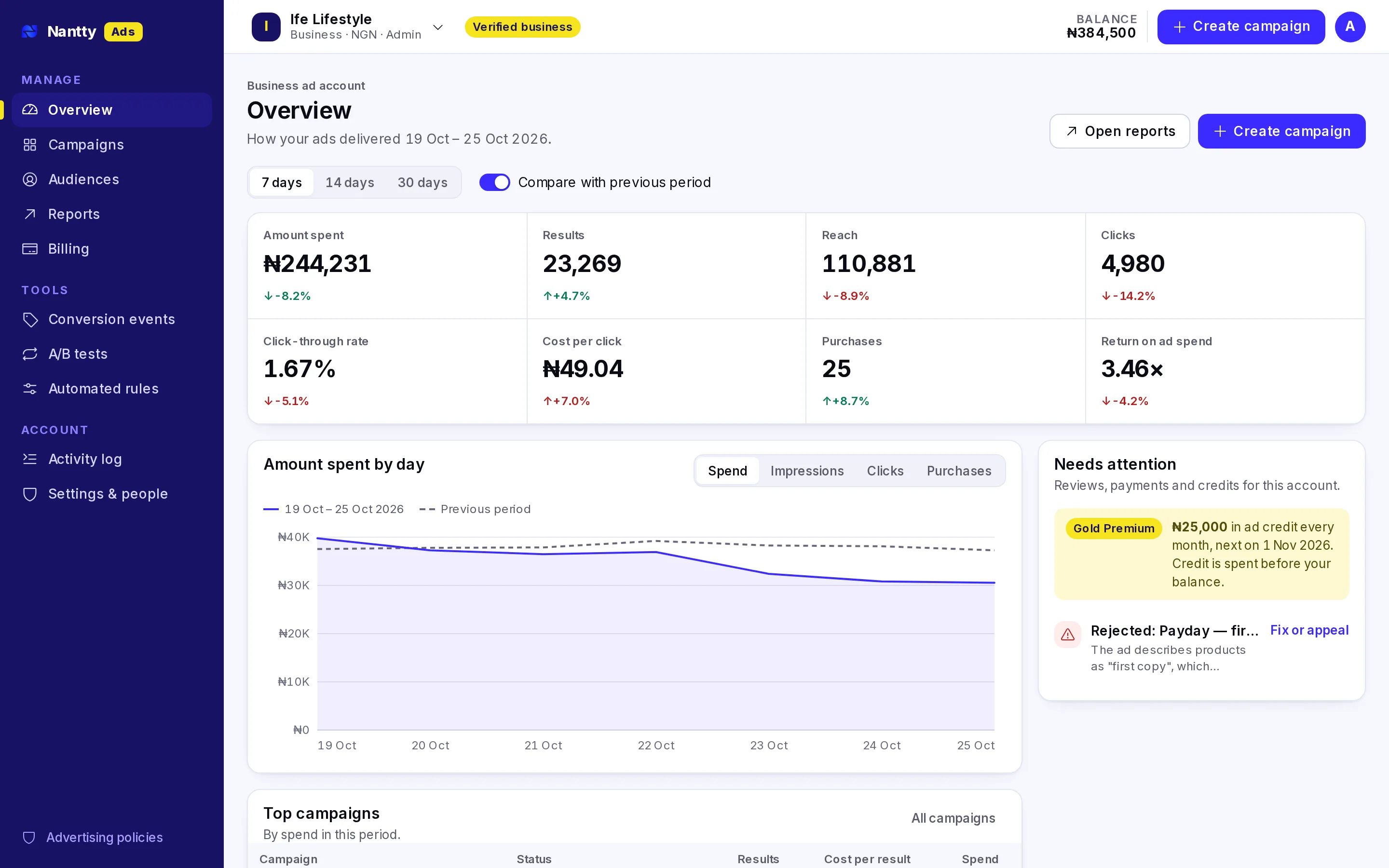Viewport: 1389px width, 868px height.
Task: Click the Return on ad spend 3.46× value
Action: pyautogui.click(x=1132, y=368)
